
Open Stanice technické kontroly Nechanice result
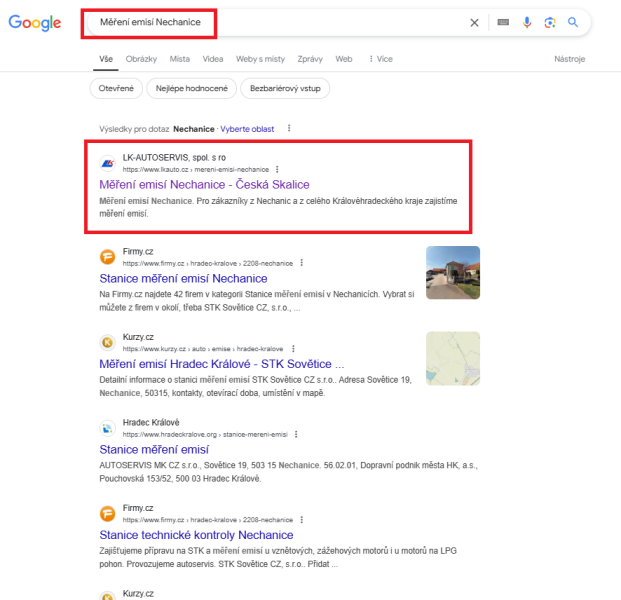point(196,535)
